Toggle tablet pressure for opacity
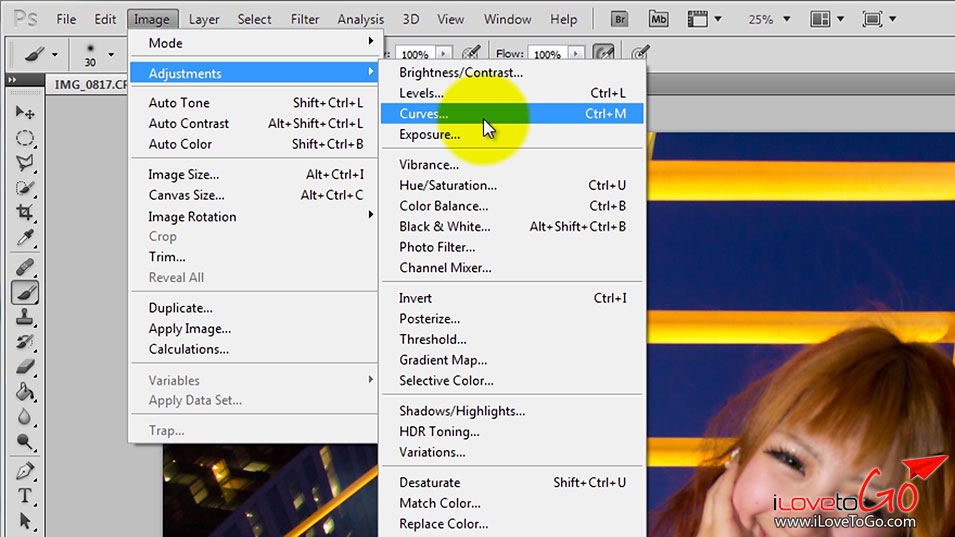Viewport: 955px width, 537px height. click(x=471, y=54)
